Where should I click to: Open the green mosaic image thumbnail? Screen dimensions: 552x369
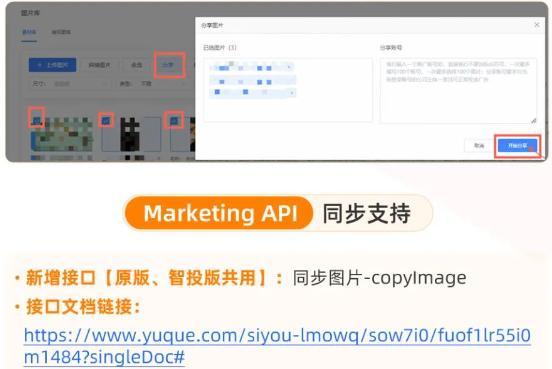pos(62,135)
